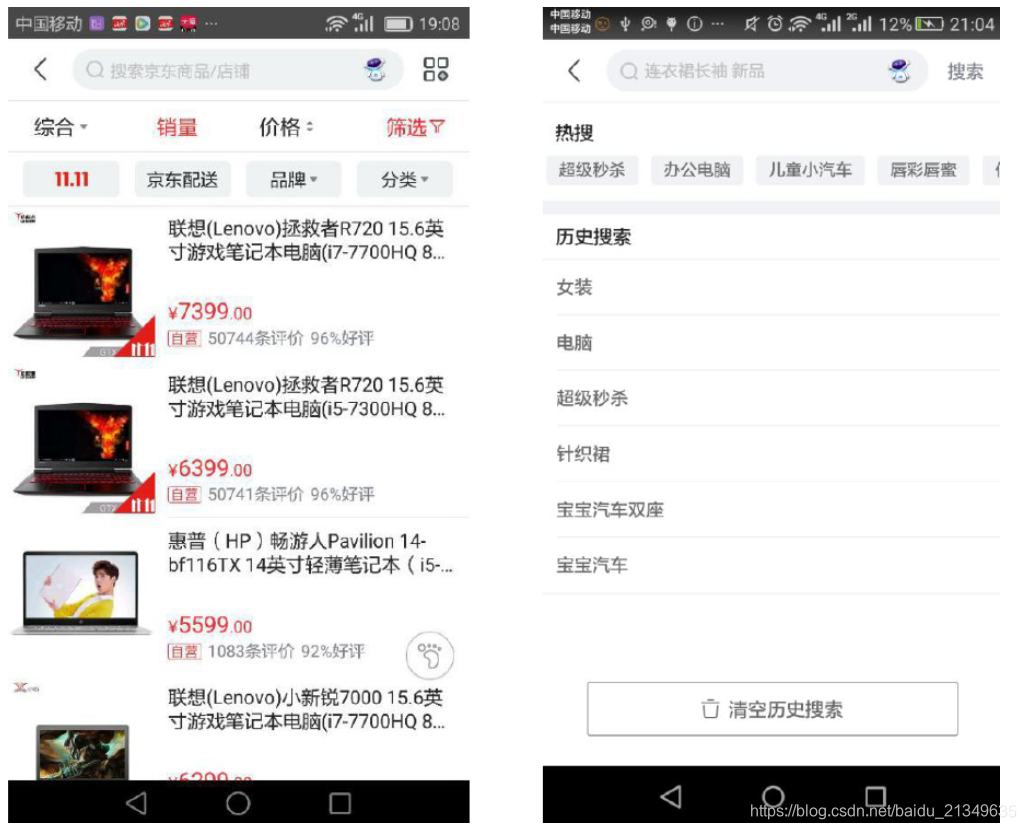The width and height of the screenshot is (1026, 830).
Task: Open the Lenovo R720 i5-7300HQ title
Action: 306,397
